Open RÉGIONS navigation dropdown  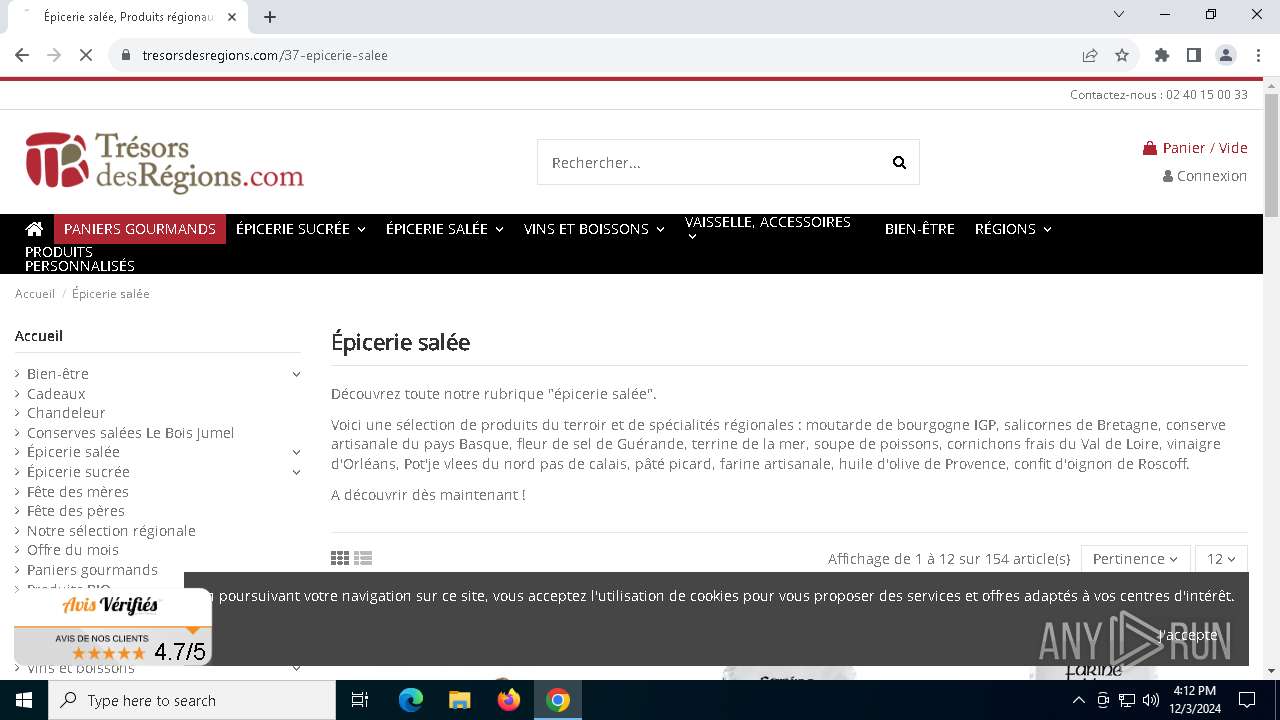pyautogui.click(x=1013, y=229)
